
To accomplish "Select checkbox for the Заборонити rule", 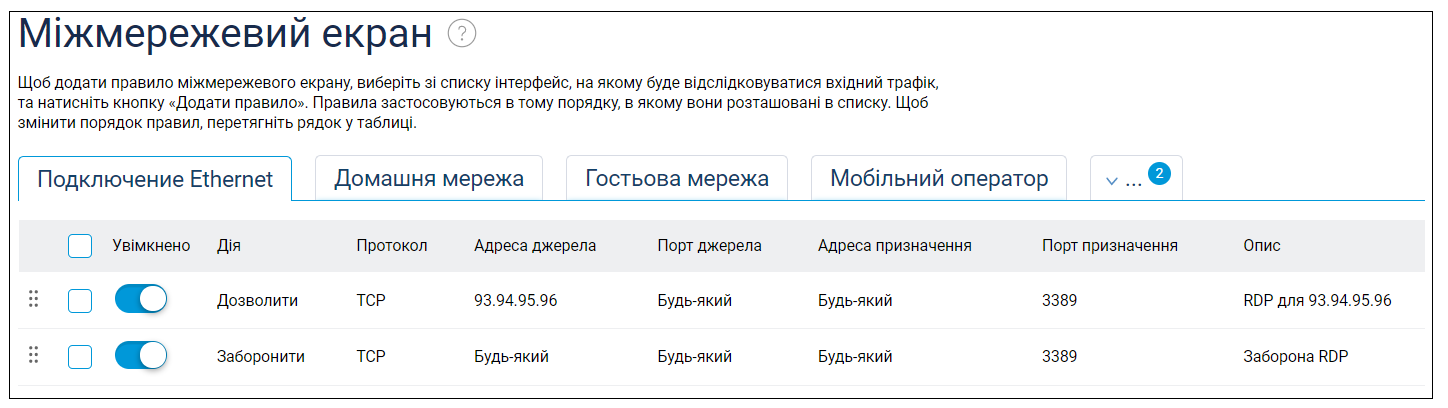I will pyautogui.click(x=80, y=356).
